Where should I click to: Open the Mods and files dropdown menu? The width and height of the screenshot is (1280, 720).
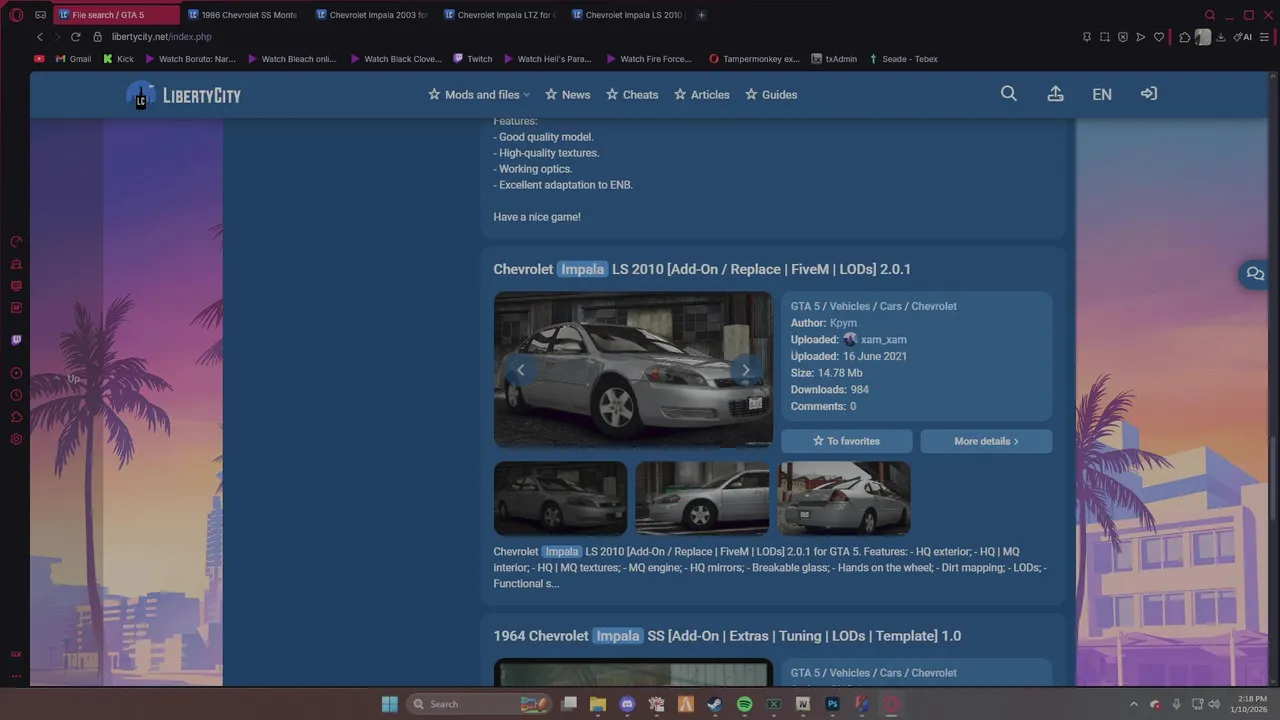click(478, 95)
